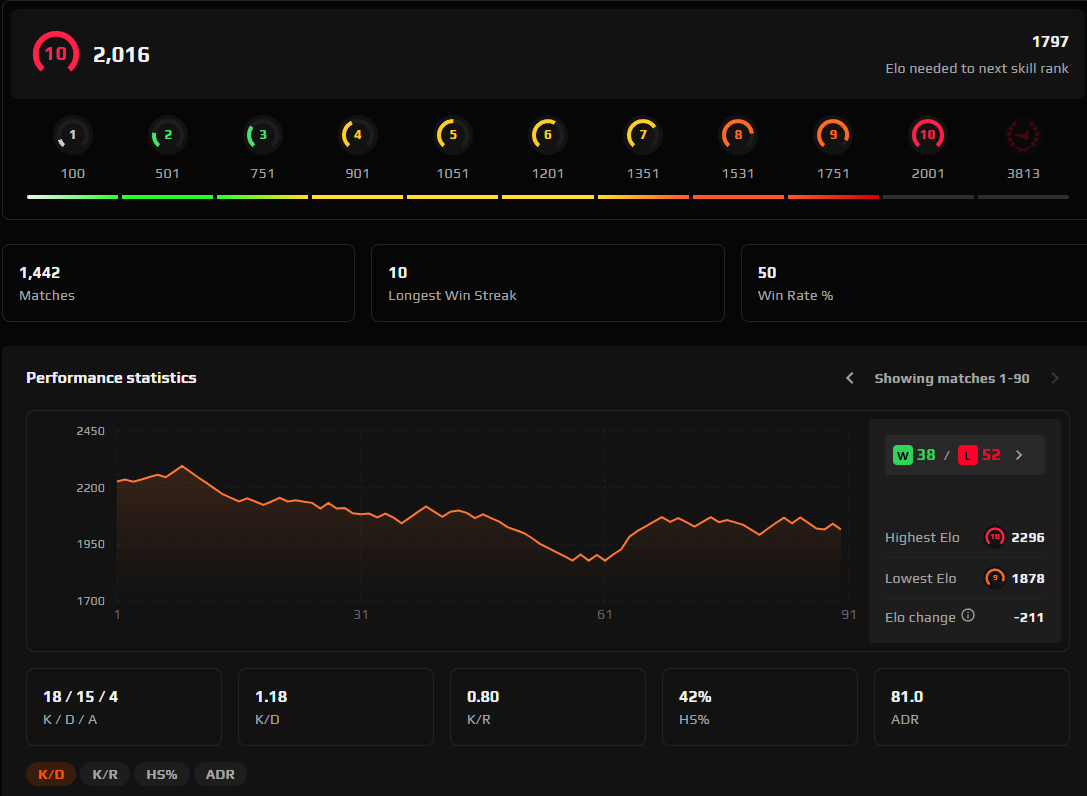This screenshot has width=1087, height=796.
Task: Click 'Showing matches 1-90' label
Action: [x=952, y=378]
